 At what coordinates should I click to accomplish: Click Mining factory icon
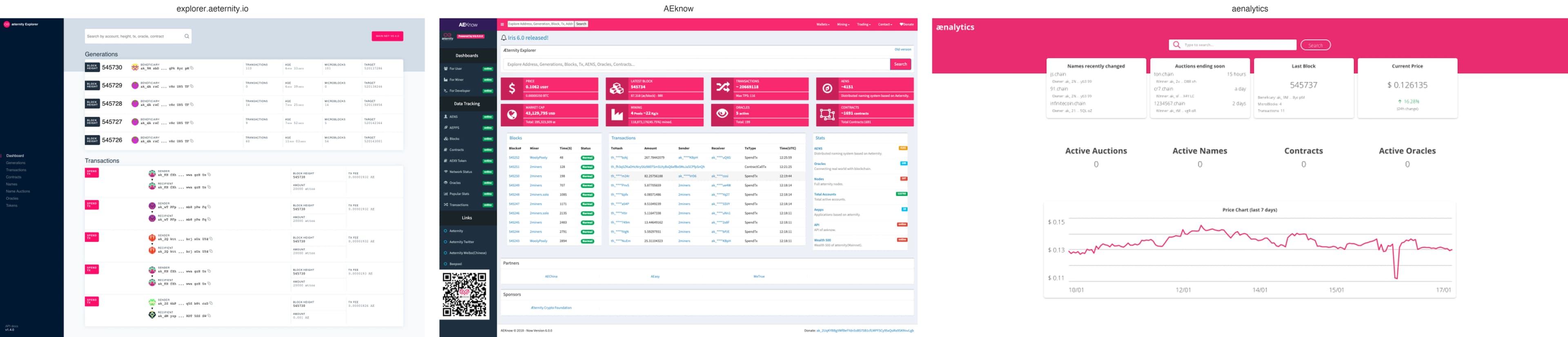(617, 114)
